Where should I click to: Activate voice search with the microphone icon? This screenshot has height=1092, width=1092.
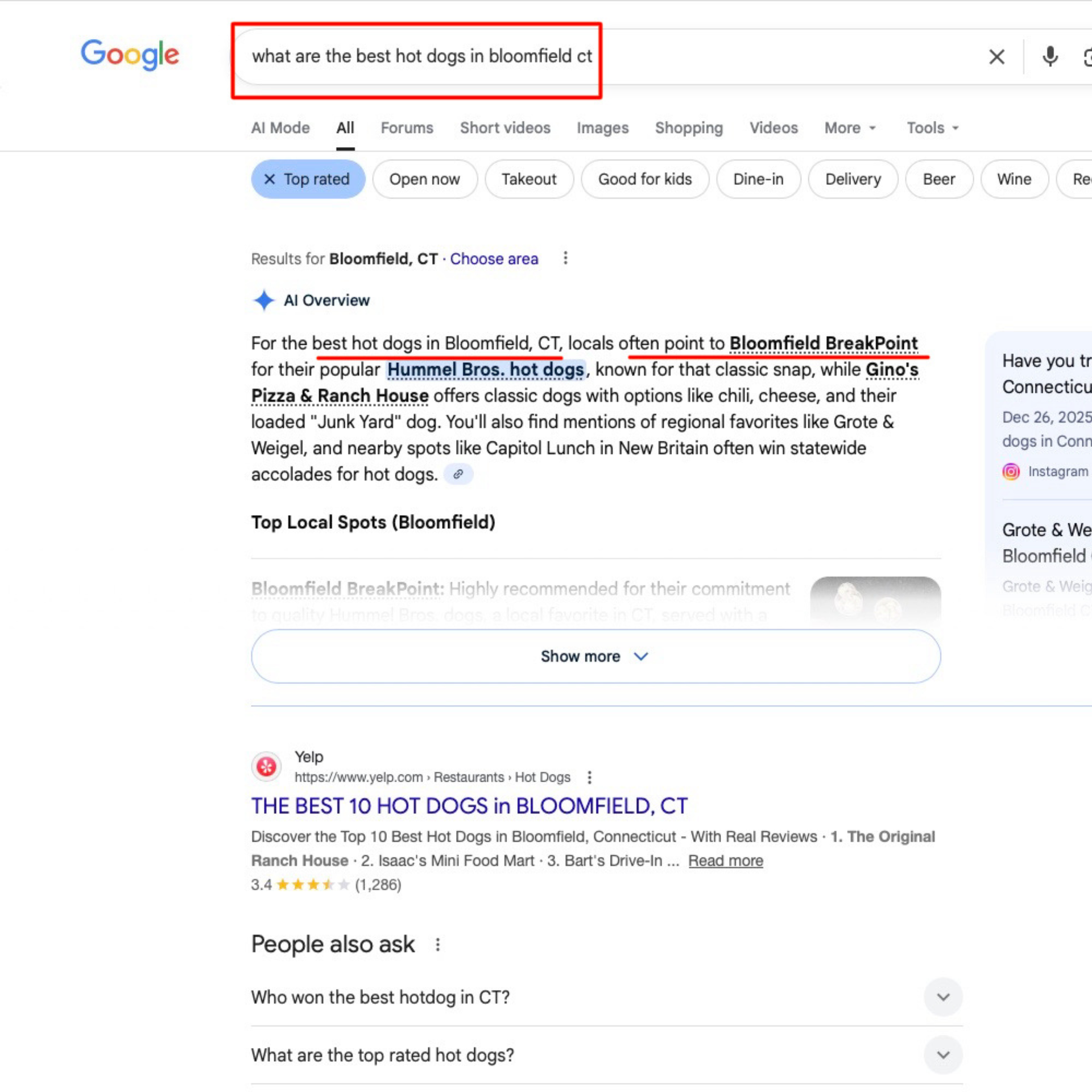tap(1049, 56)
